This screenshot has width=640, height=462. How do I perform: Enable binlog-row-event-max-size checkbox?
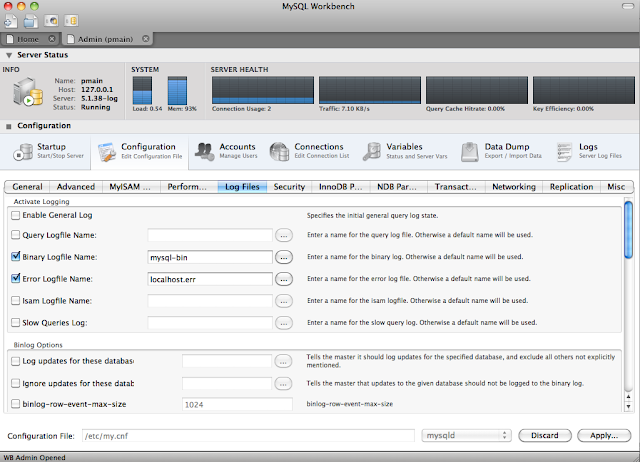point(16,404)
